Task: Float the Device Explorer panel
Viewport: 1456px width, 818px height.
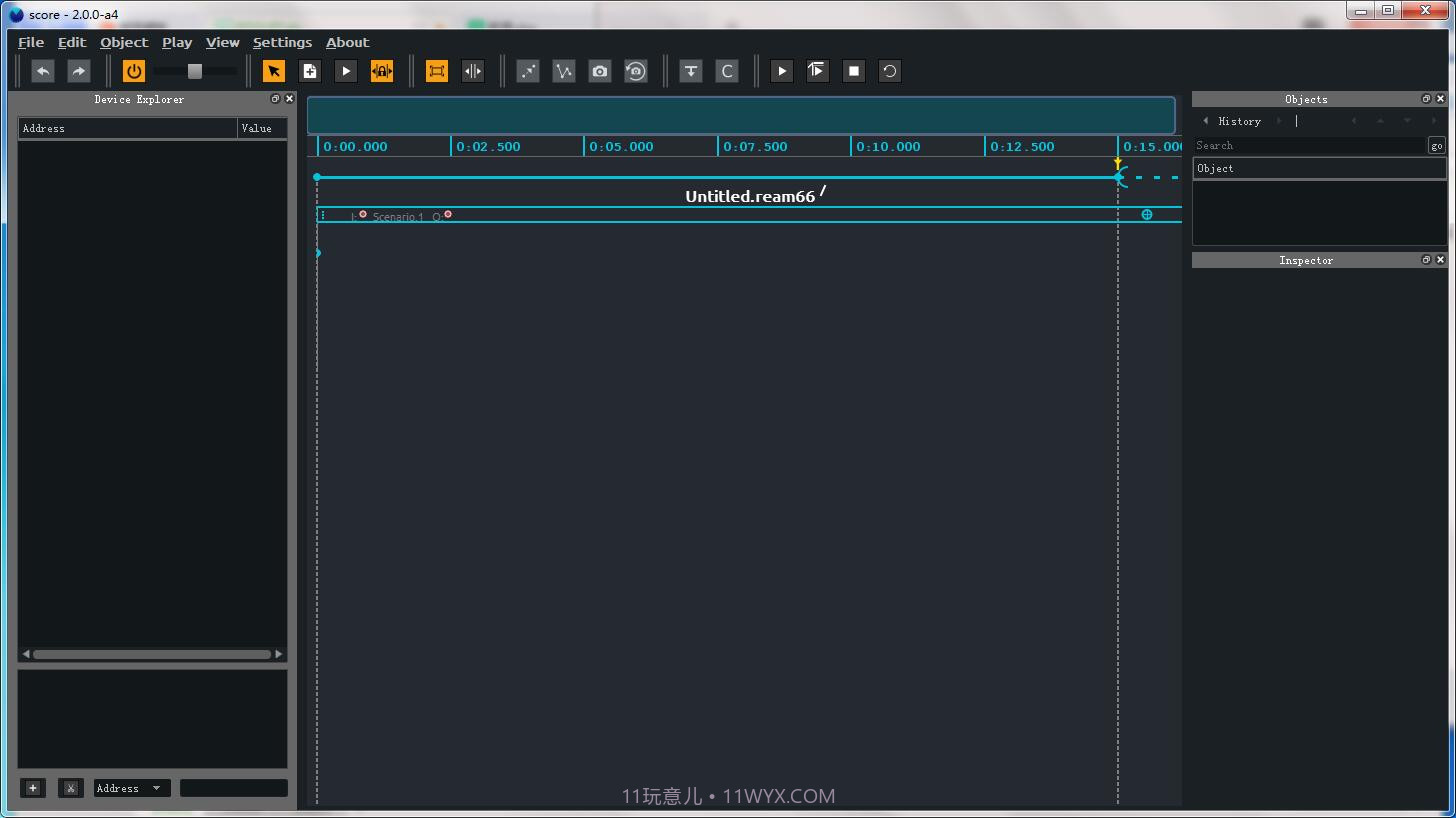Action: coord(276,99)
